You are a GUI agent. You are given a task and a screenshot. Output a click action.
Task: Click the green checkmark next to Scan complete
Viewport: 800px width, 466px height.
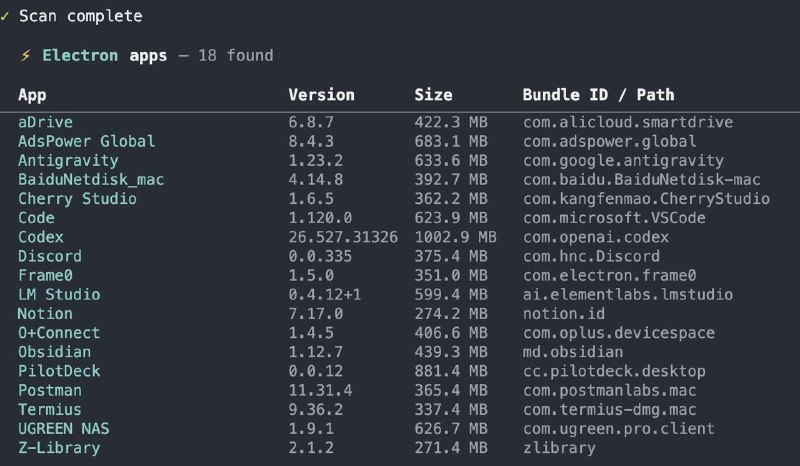click(5, 16)
